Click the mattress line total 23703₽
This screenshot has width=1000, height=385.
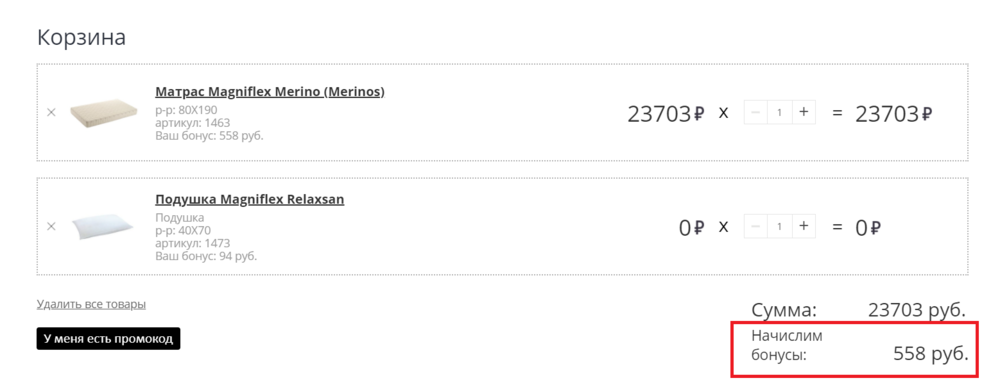coord(894,114)
